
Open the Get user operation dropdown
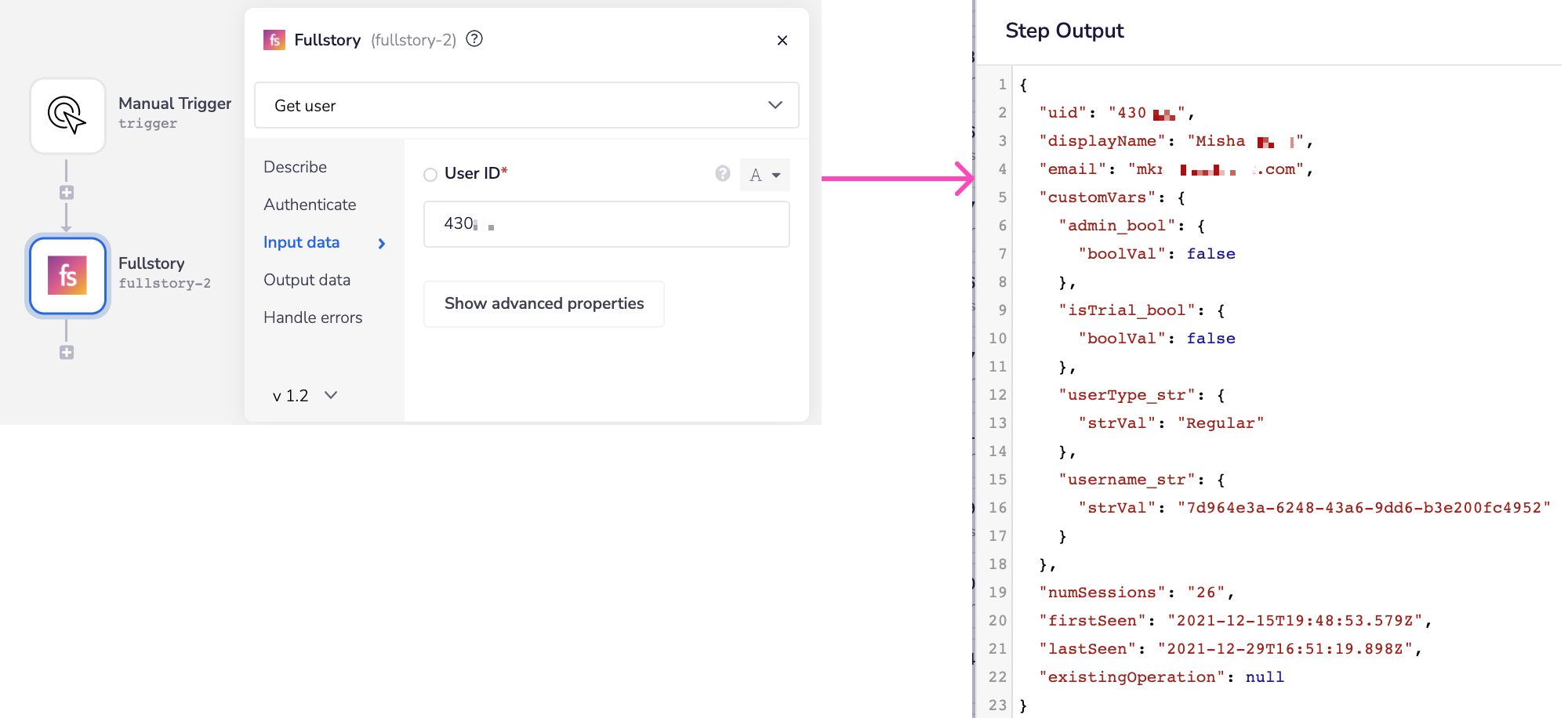coord(526,106)
